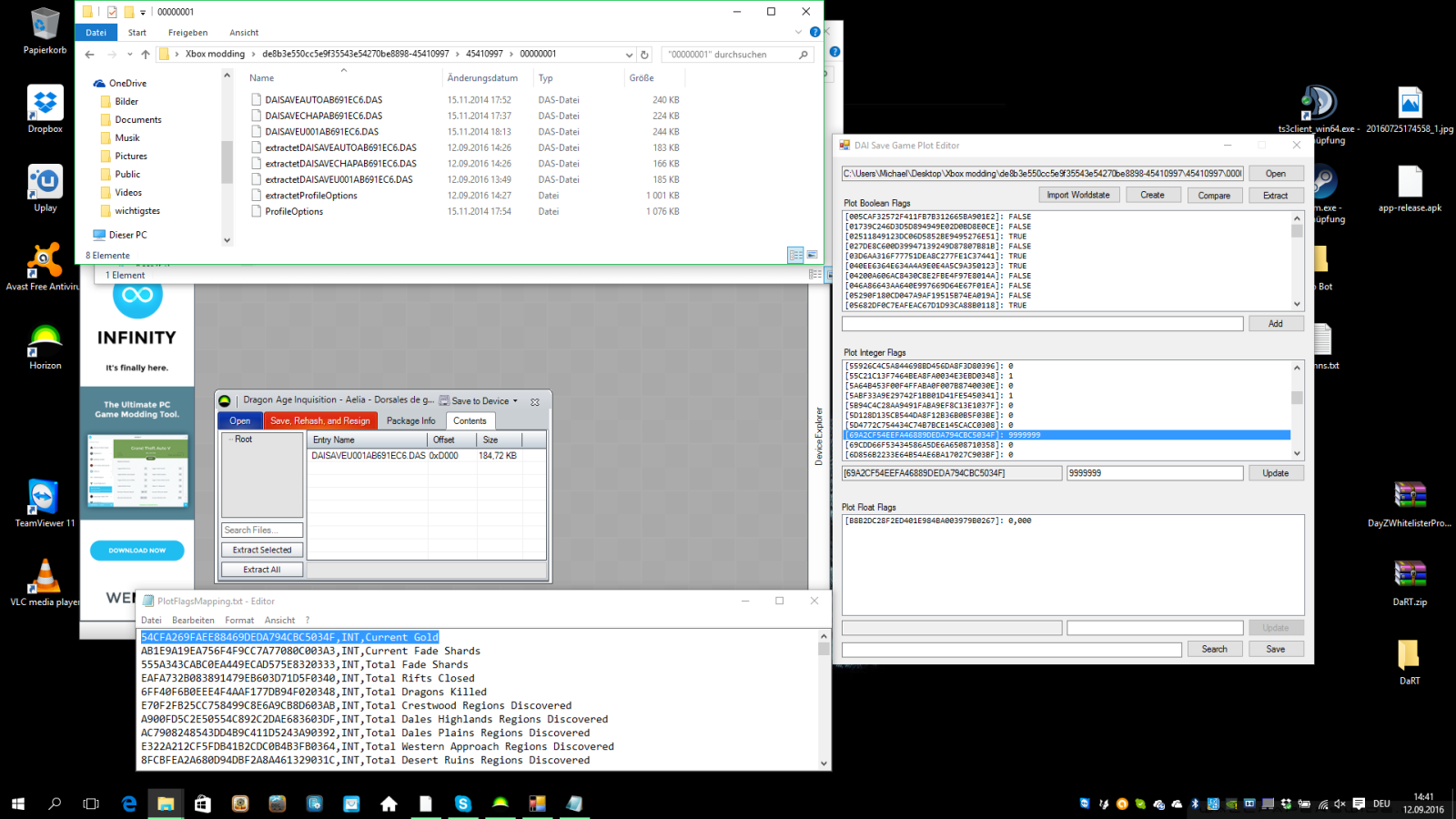Switch Explorer to large icons view
Image resolution: width=1456 pixels, height=819 pixels.
812,255
